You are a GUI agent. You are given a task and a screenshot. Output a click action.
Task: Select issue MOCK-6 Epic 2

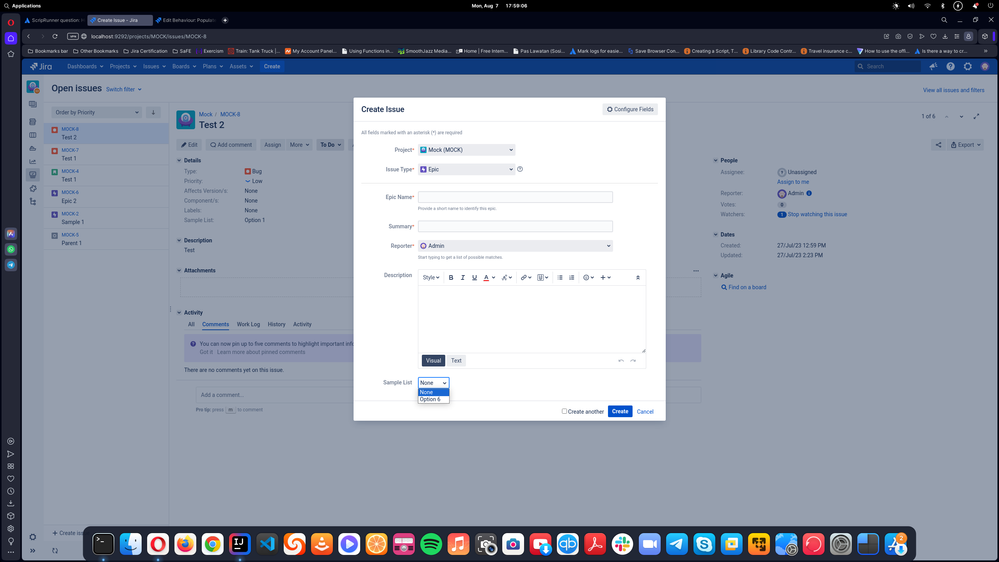106,196
